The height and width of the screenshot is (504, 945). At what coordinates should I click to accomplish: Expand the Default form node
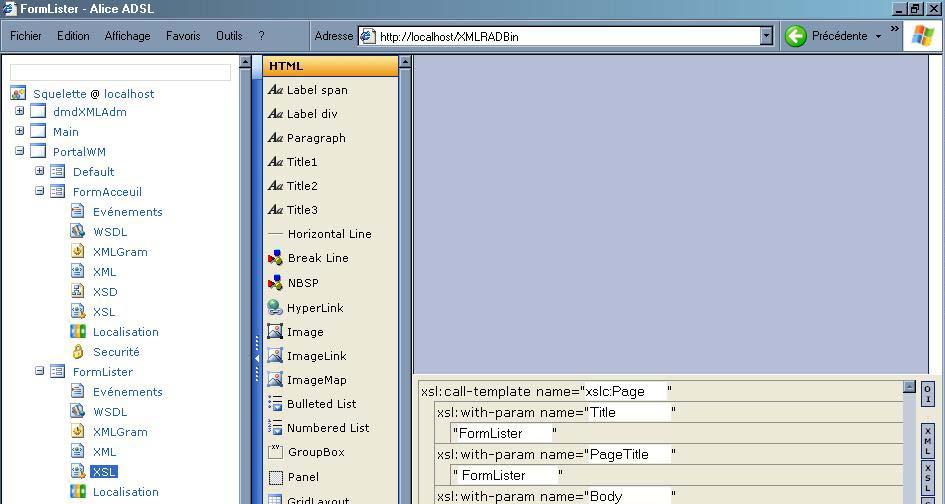[x=40, y=172]
